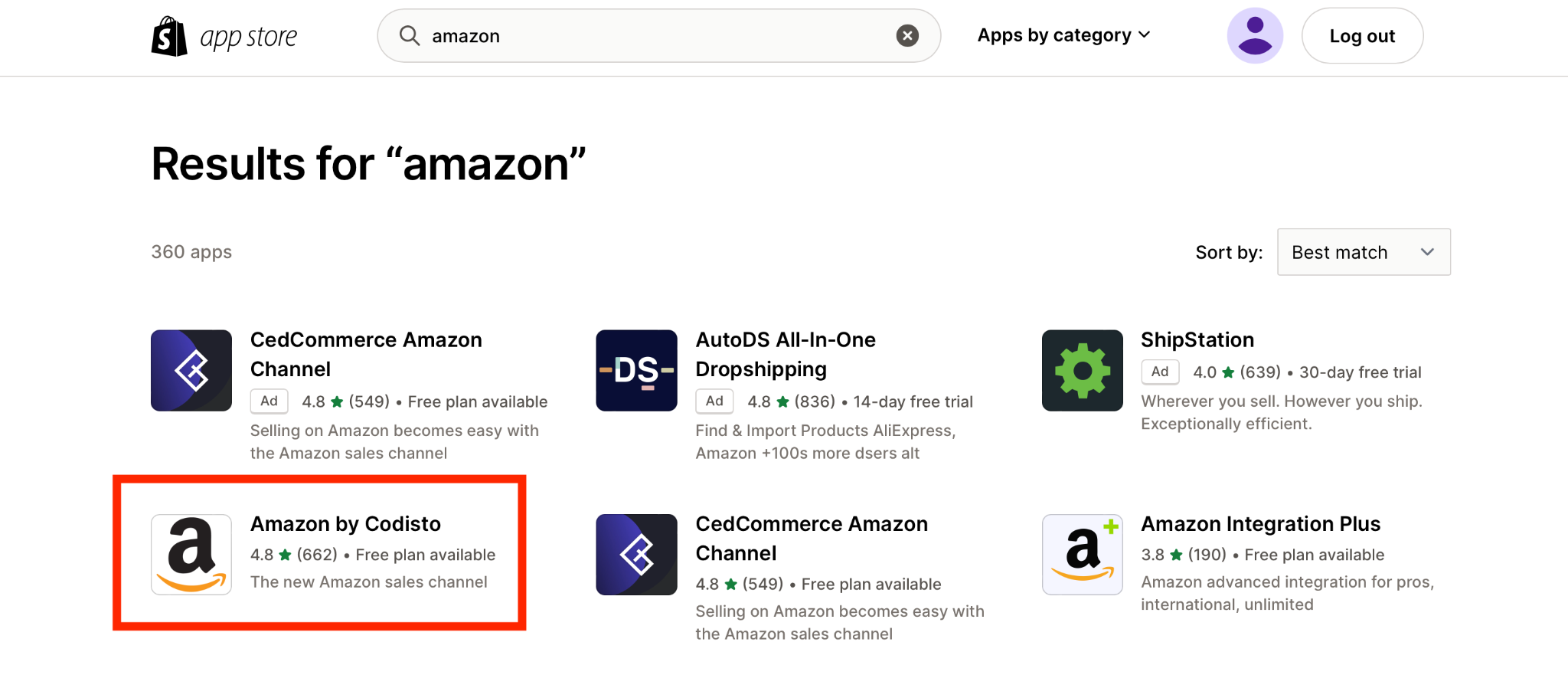Open CedCommerce Amazon Channel ad app icon
This screenshot has height=688, width=1568.
[x=191, y=371]
